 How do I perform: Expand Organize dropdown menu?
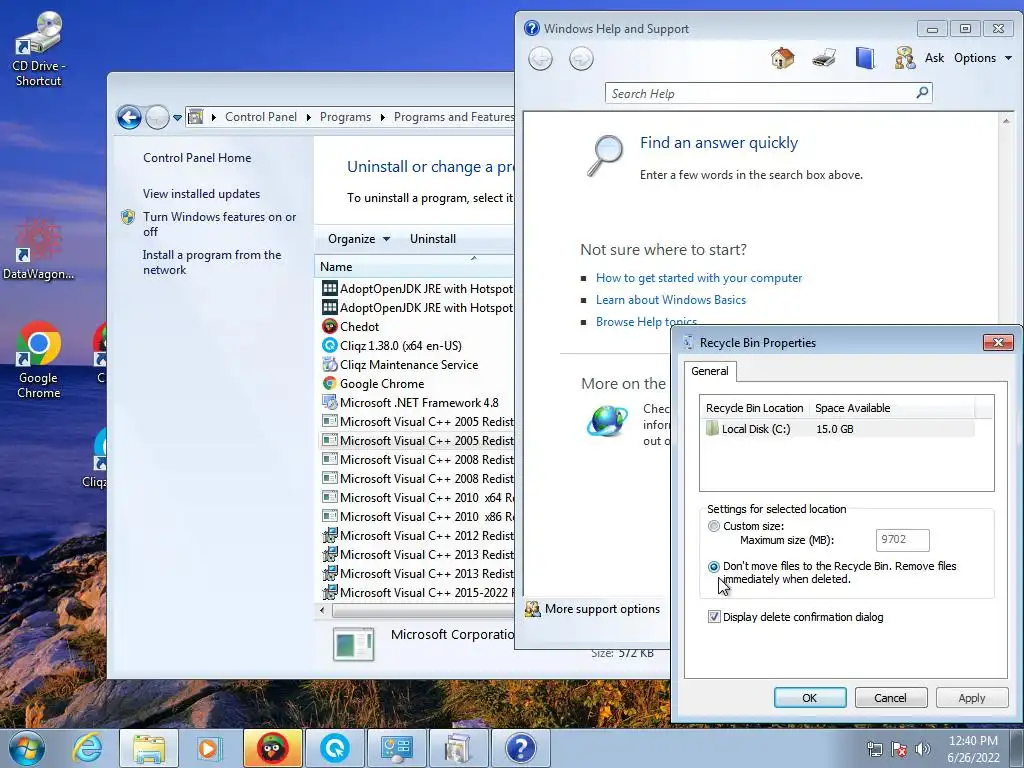pos(359,239)
